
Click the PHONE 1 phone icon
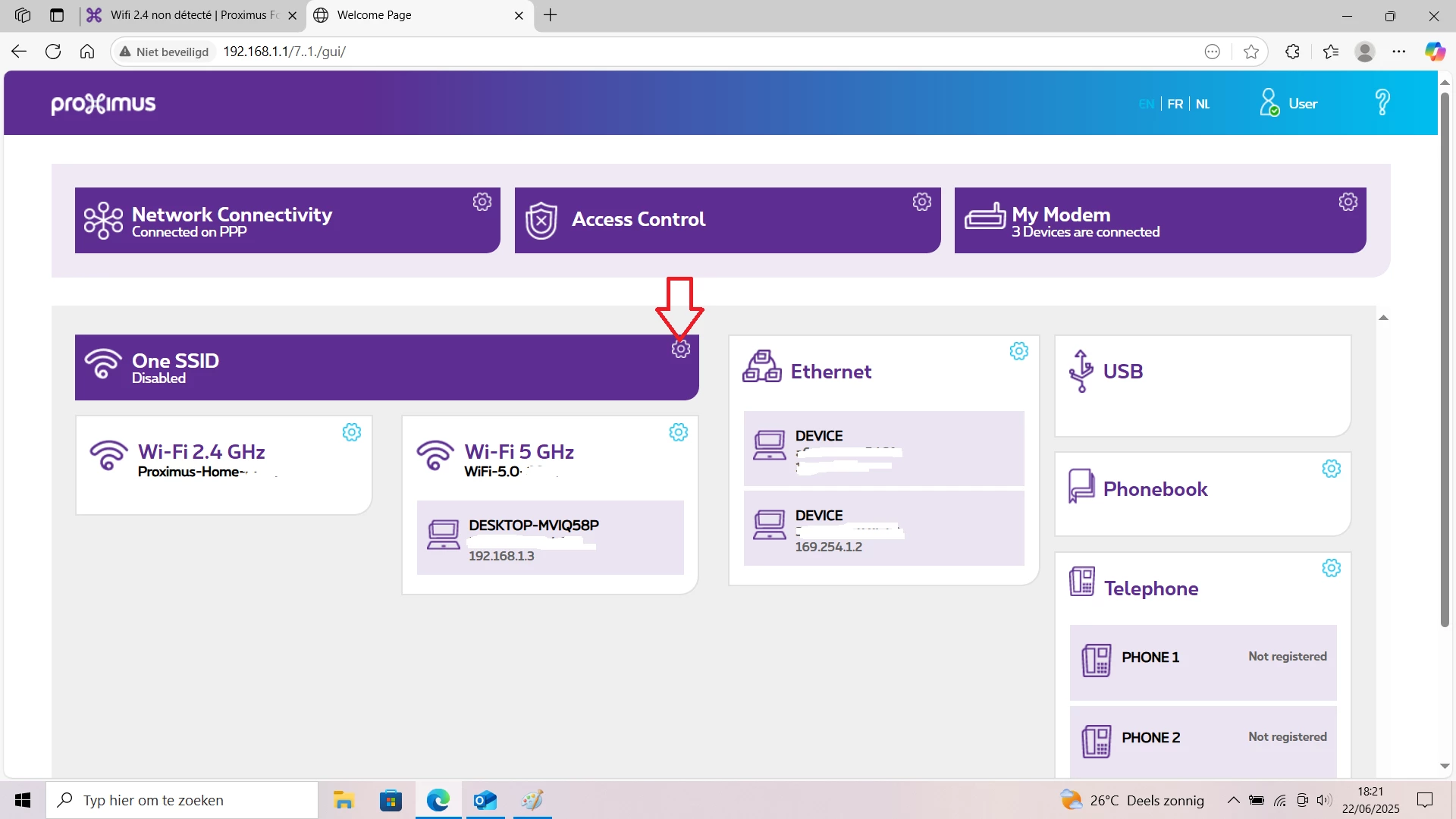(1097, 661)
